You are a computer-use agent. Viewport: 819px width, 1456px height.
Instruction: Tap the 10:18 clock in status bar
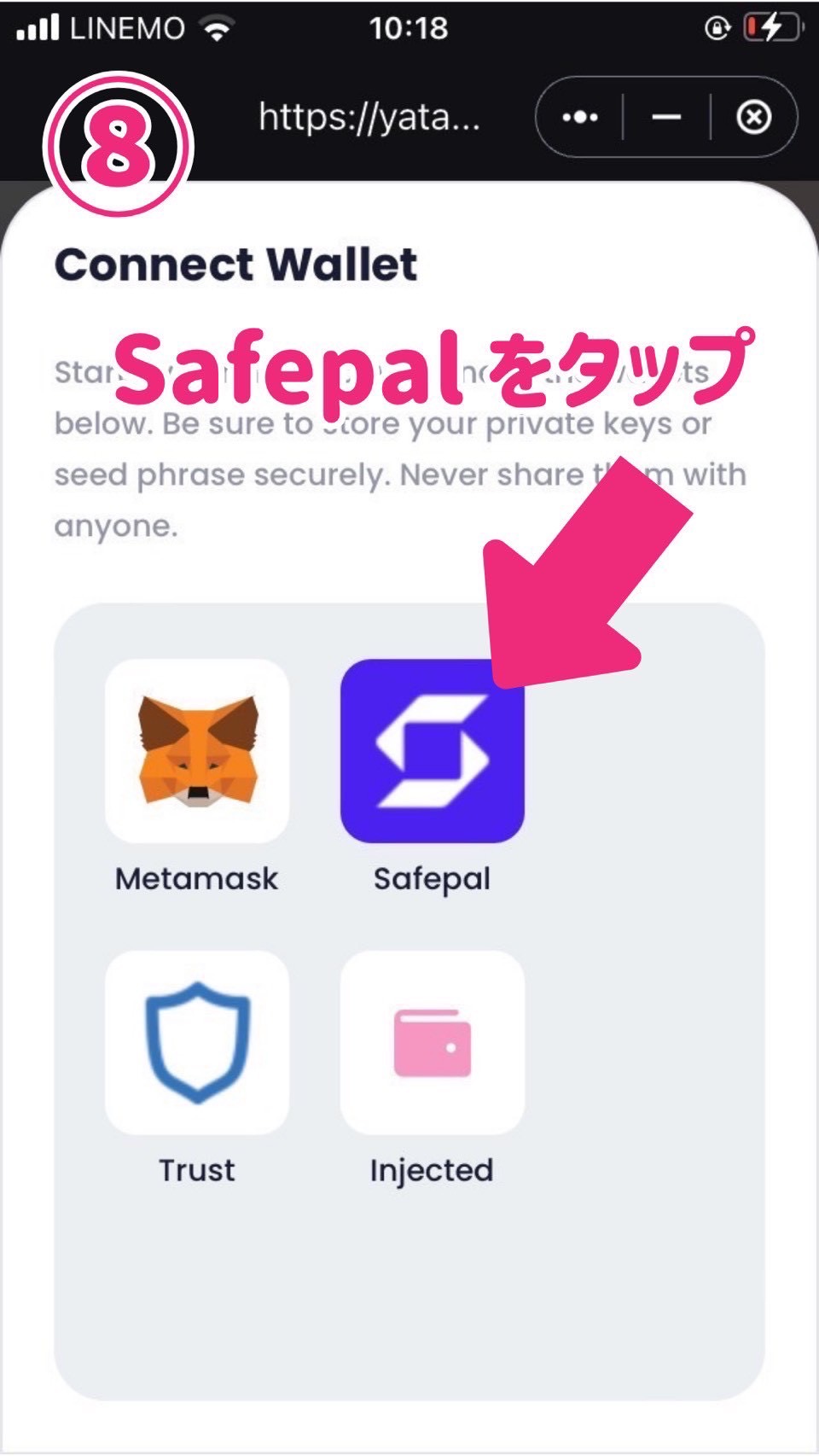[409, 28]
